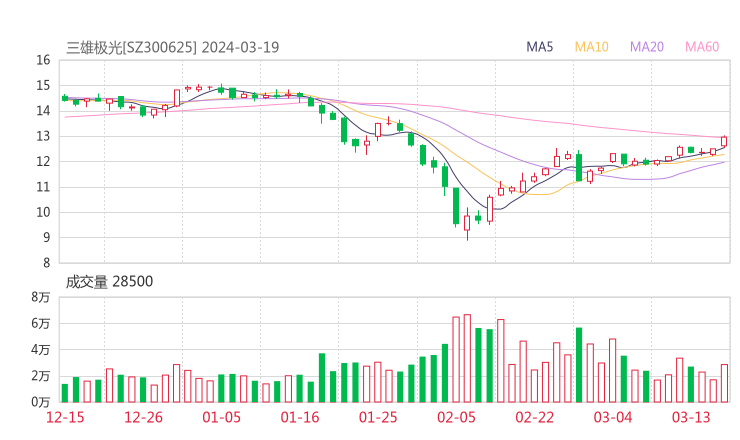The width and height of the screenshot is (740, 440).
Task: Click the 02-05 date axis label
Action: (x=456, y=417)
